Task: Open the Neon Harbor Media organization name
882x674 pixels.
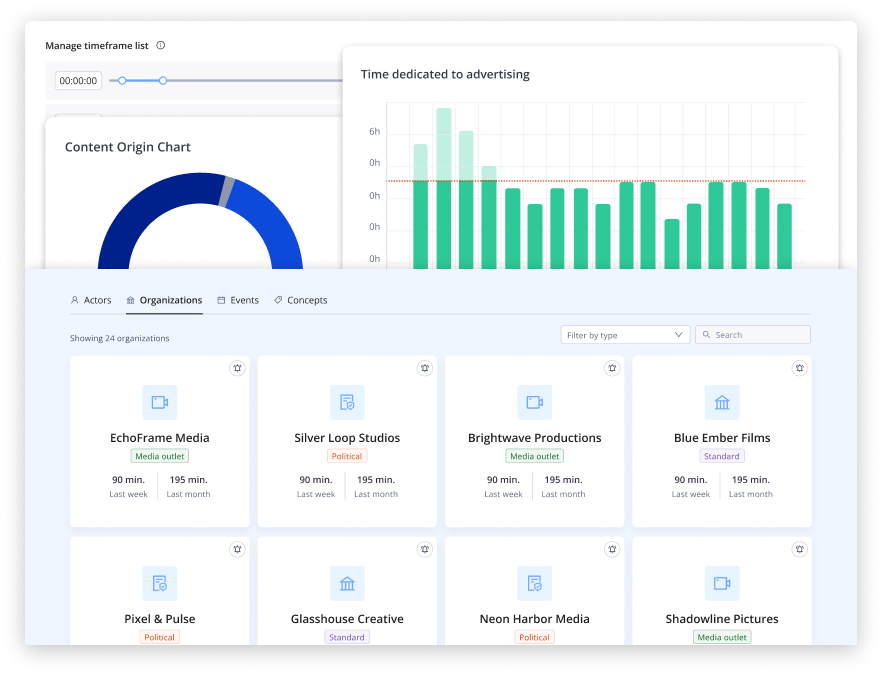Action: point(534,619)
